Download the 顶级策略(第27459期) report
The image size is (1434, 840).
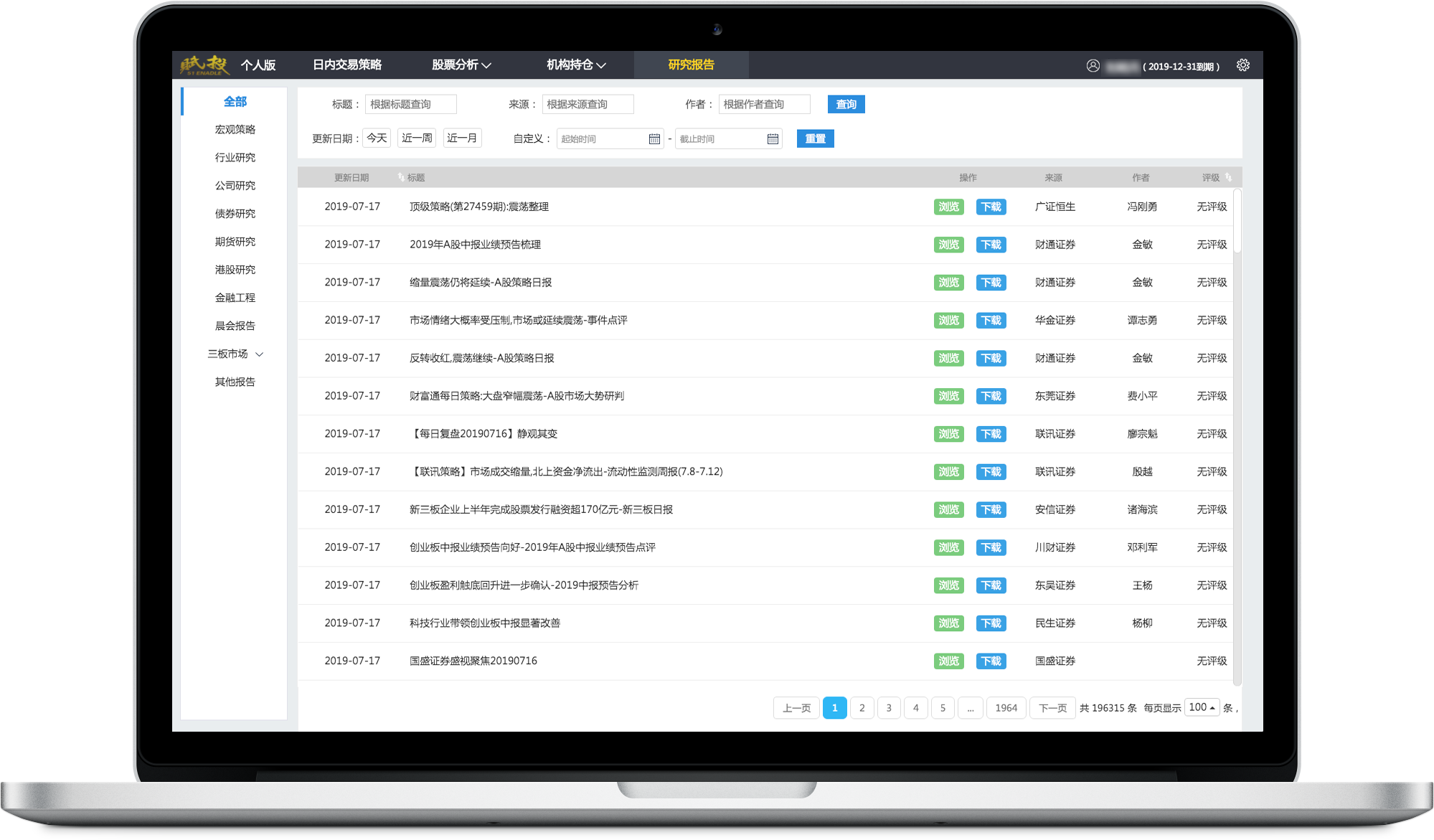pos(991,207)
